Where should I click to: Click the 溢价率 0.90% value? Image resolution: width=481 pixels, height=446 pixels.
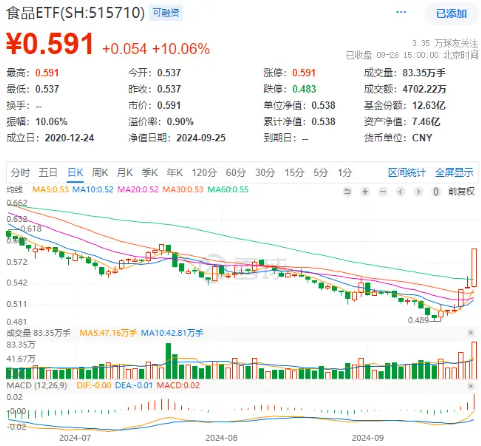(180, 122)
